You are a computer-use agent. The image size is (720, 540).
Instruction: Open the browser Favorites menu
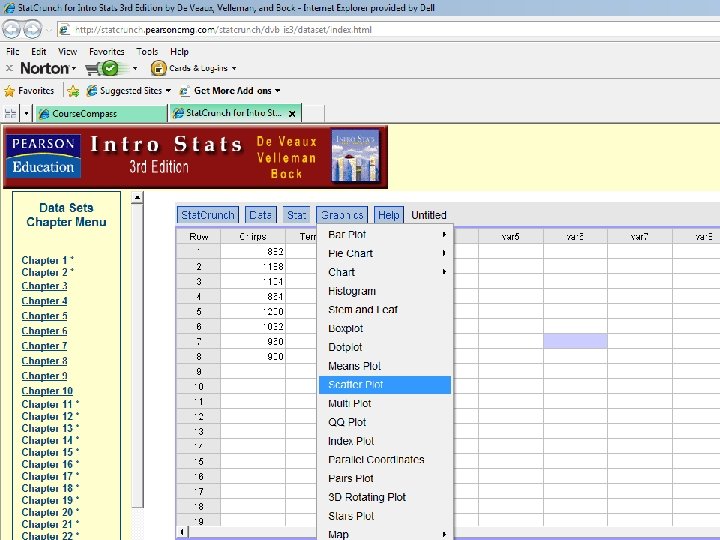point(107,51)
